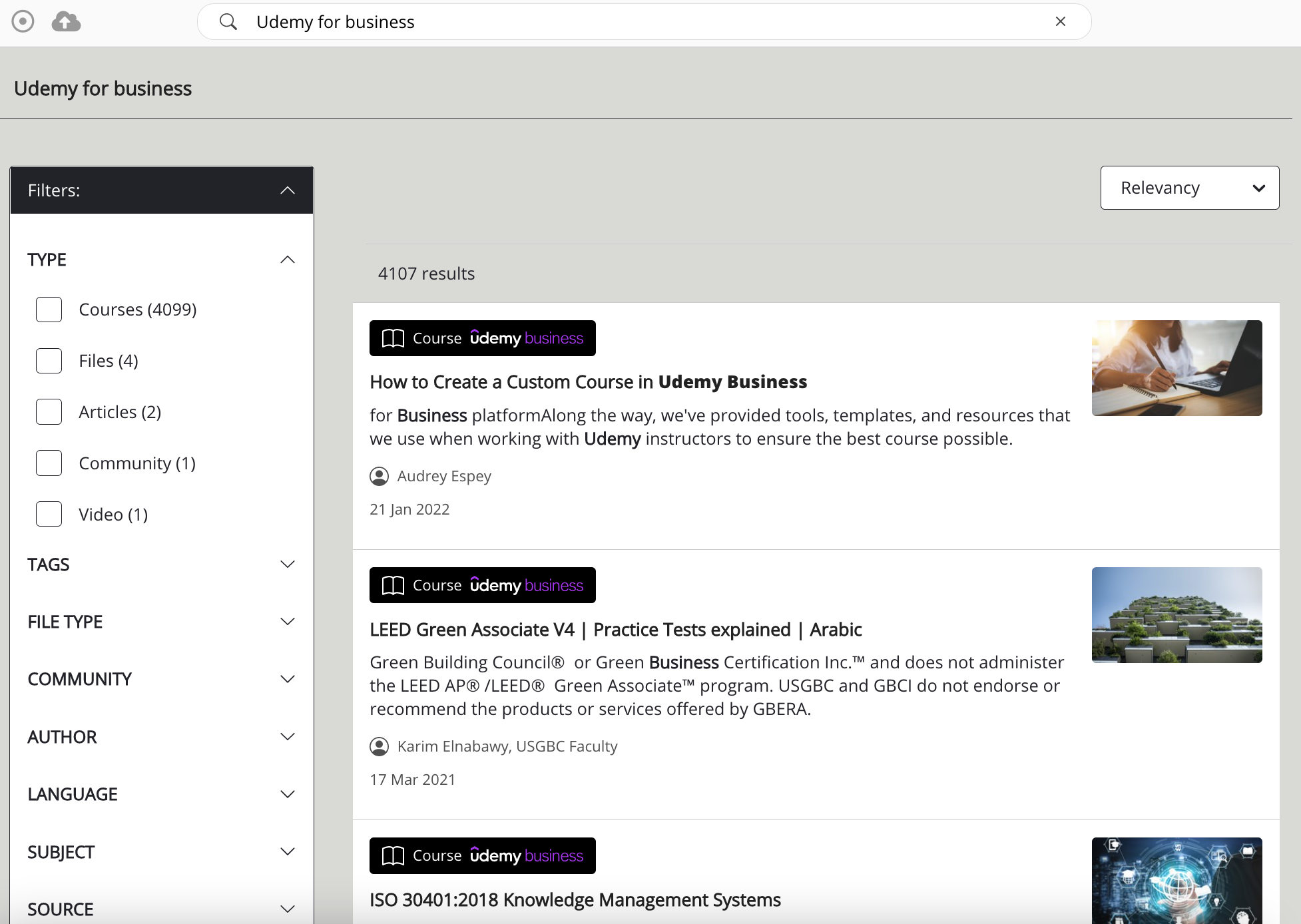This screenshot has height=924, width=1301.
Task: Check the Video (1) type filter
Action: pyautogui.click(x=49, y=514)
